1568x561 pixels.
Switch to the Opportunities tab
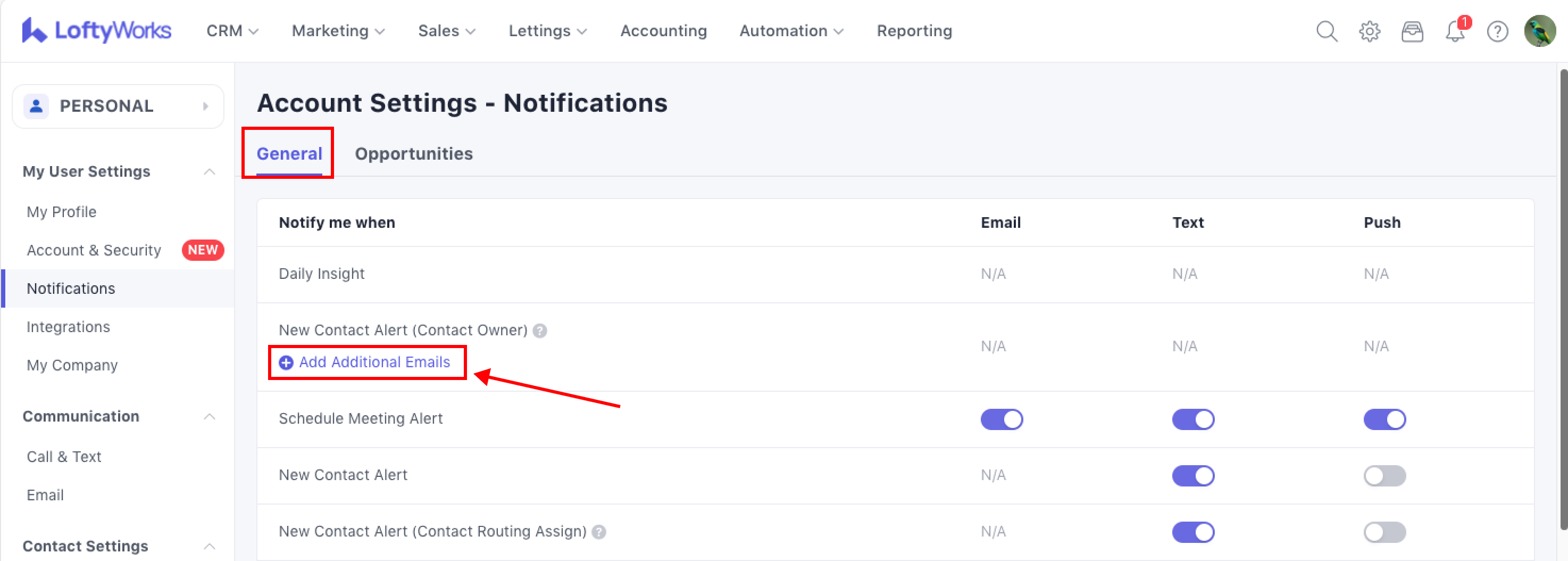tap(413, 153)
